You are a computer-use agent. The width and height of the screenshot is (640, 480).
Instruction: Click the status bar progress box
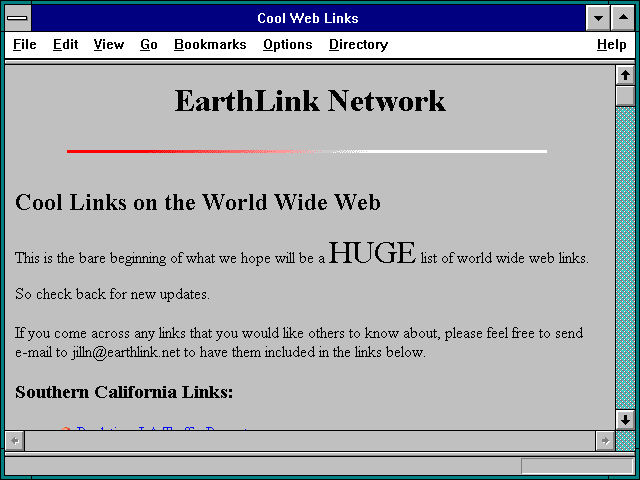click(x=578, y=466)
